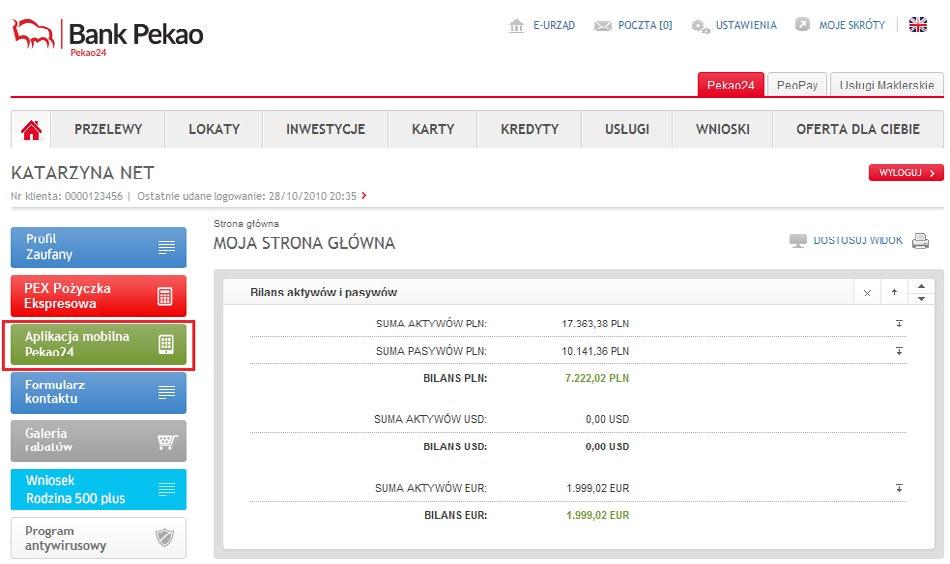Click calculator icon on PEX Pożyczka tile

coord(165,296)
